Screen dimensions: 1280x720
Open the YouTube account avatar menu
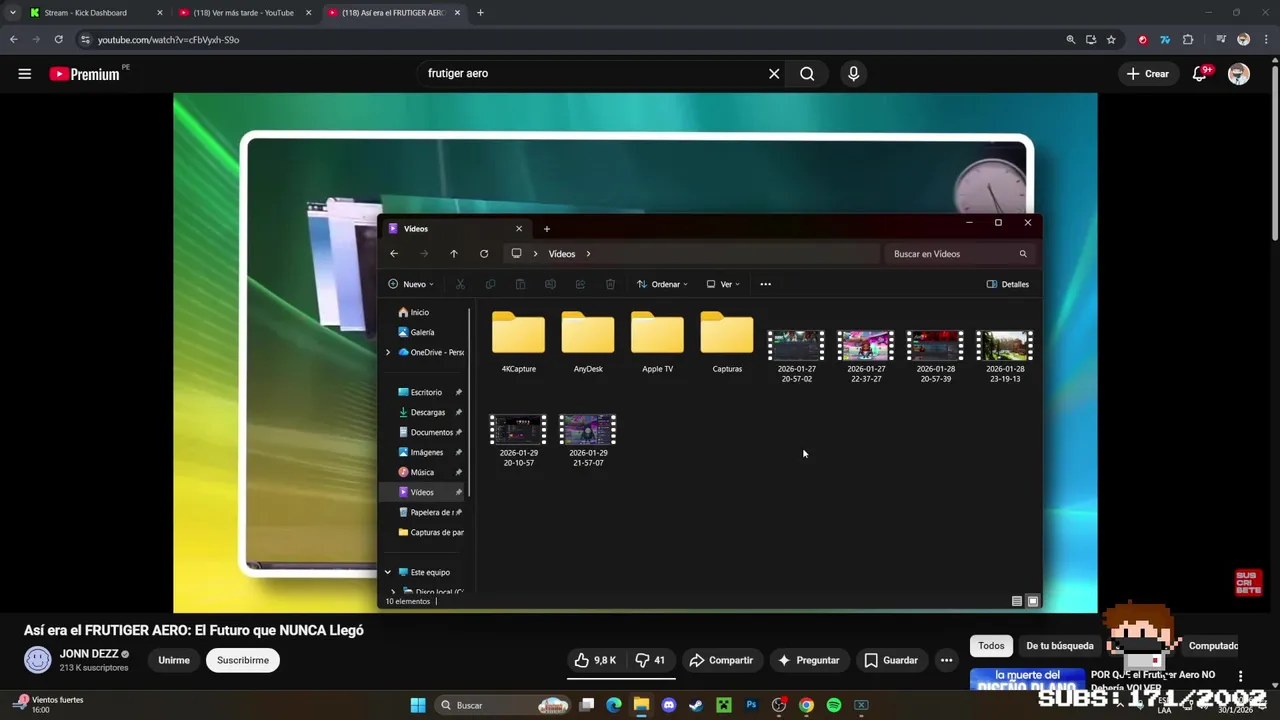1239,74
